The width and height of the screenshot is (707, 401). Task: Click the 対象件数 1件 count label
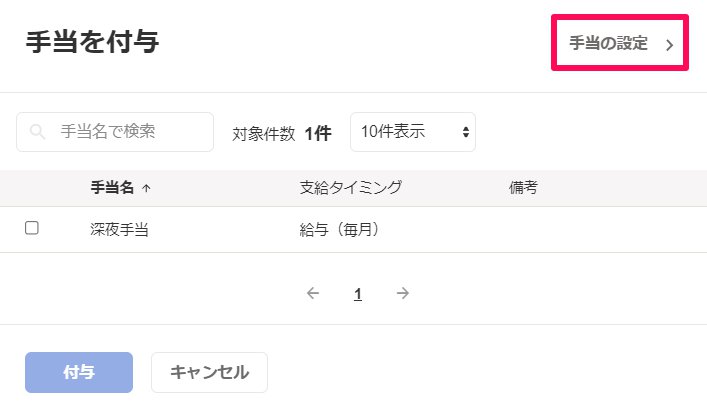click(282, 134)
